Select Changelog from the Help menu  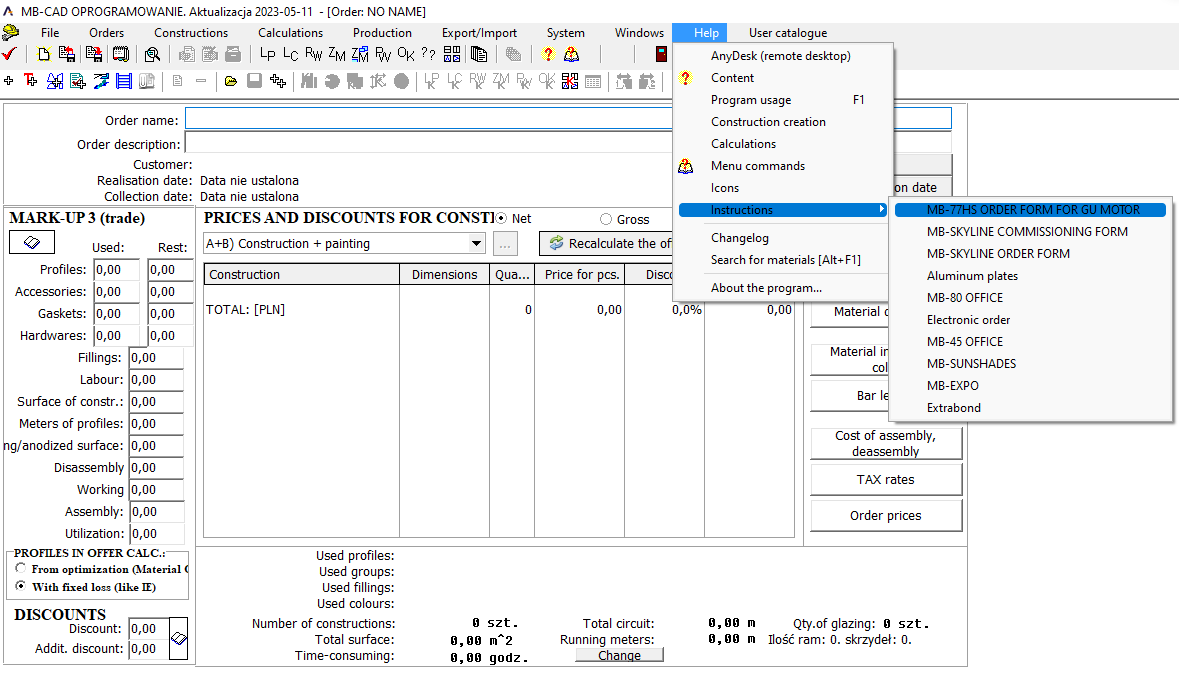point(739,238)
